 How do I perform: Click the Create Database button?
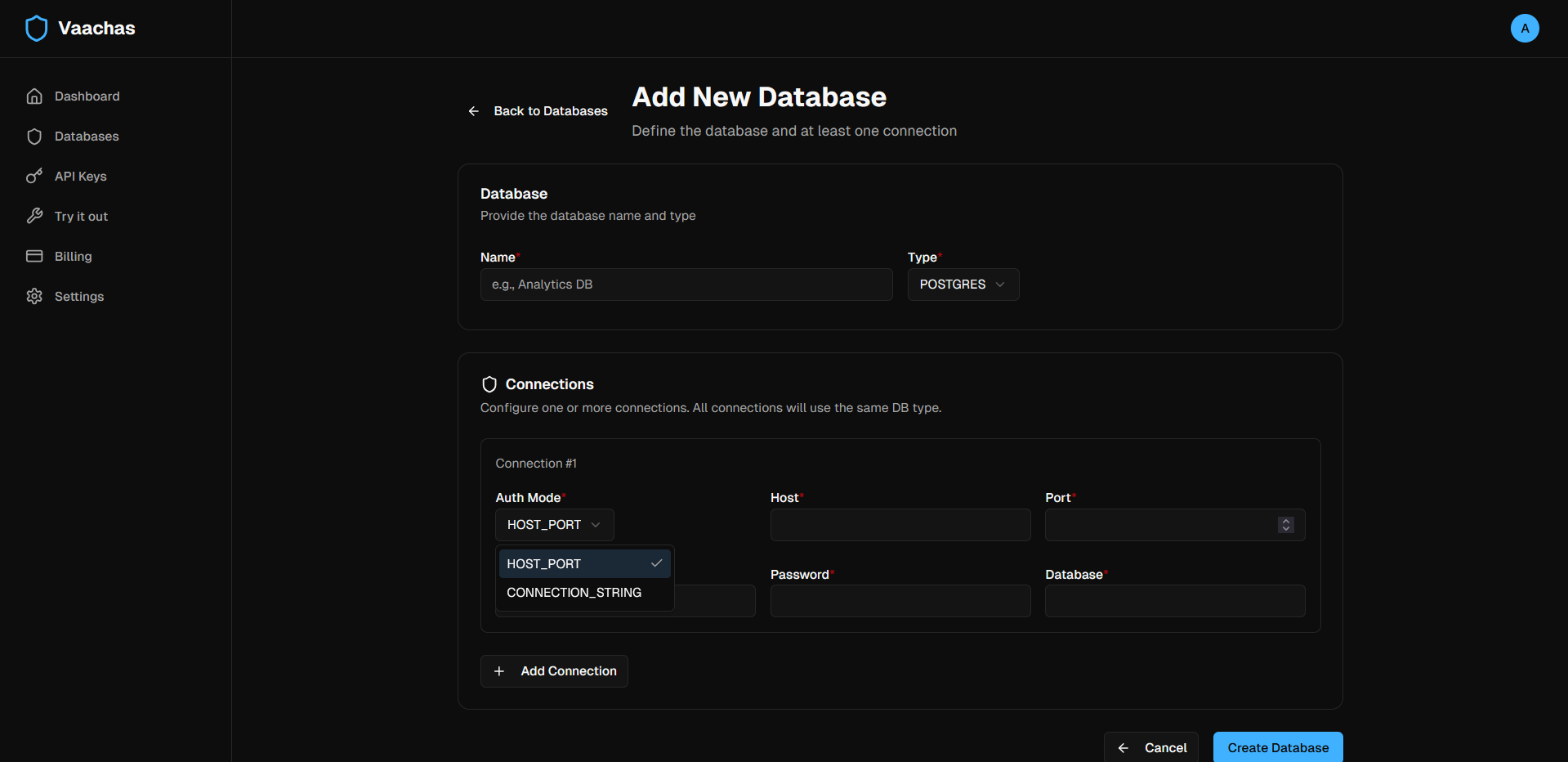pos(1277,747)
